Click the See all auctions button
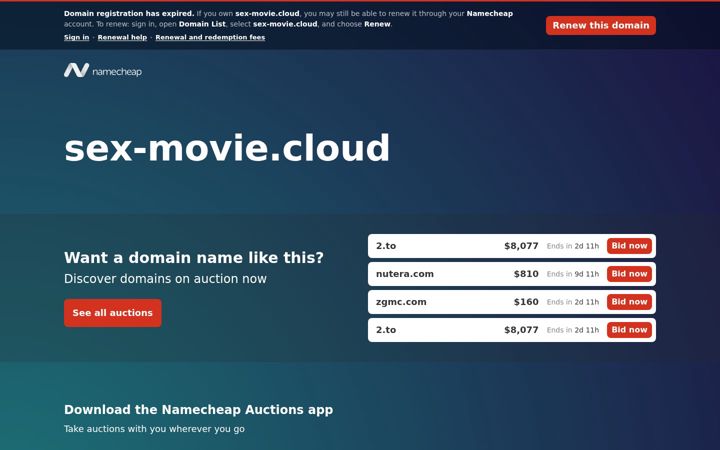720x450 pixels. point(112,313)
